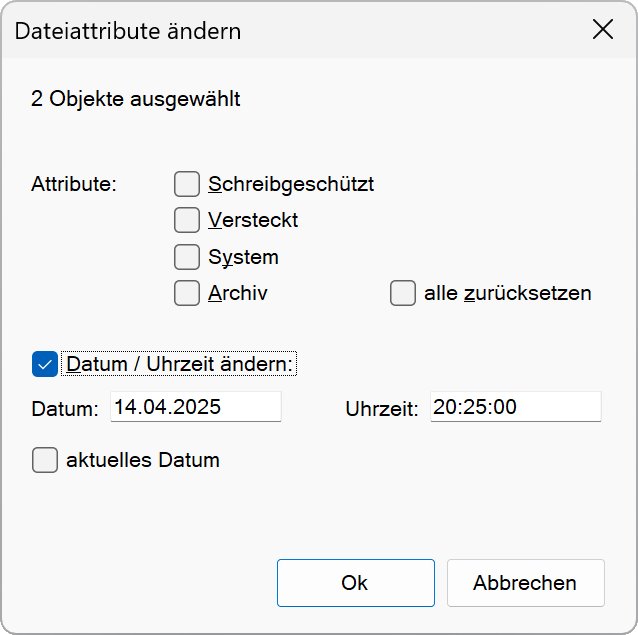Image resolution: width=638 pixels, height=635 pixels.
Task: Click the 'Attribute:' label
Action: tap(74, 185)
